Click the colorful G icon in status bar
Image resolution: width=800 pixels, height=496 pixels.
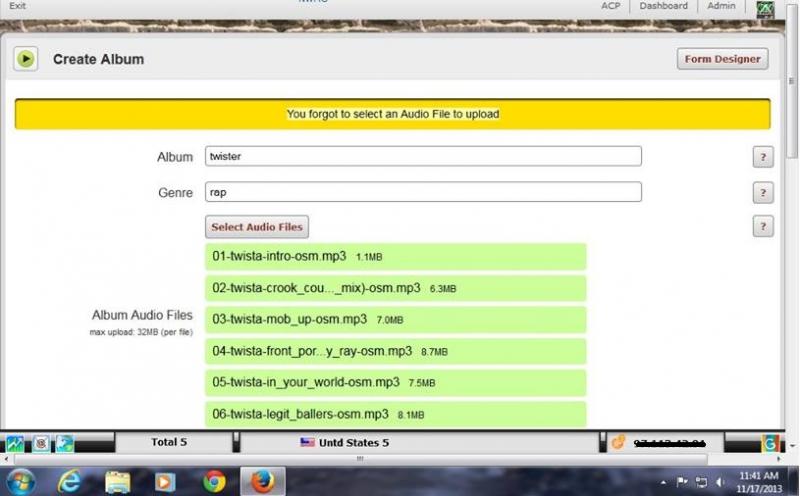click(770, 443)
